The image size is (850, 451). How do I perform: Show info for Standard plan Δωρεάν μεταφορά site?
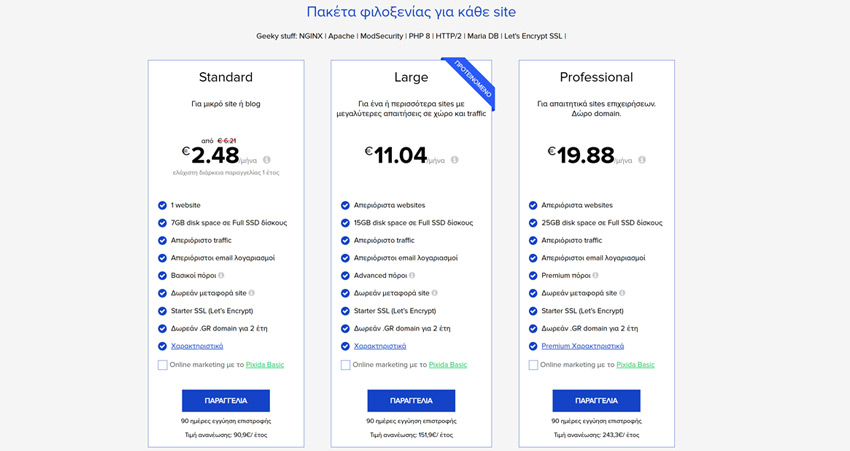click(252, 293)
